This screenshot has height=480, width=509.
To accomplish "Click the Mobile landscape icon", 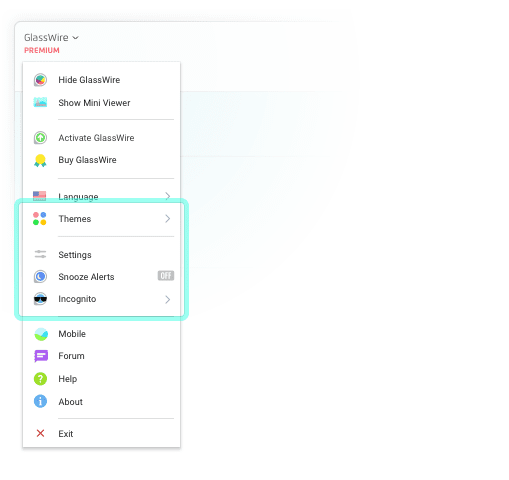I will pyautogui.click(x=41, y=334).
